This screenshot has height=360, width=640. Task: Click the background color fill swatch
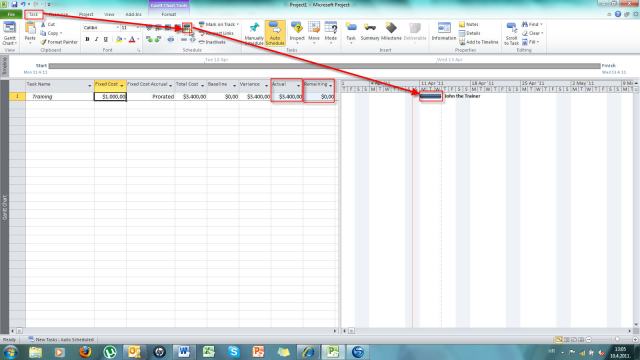(119, 39)
